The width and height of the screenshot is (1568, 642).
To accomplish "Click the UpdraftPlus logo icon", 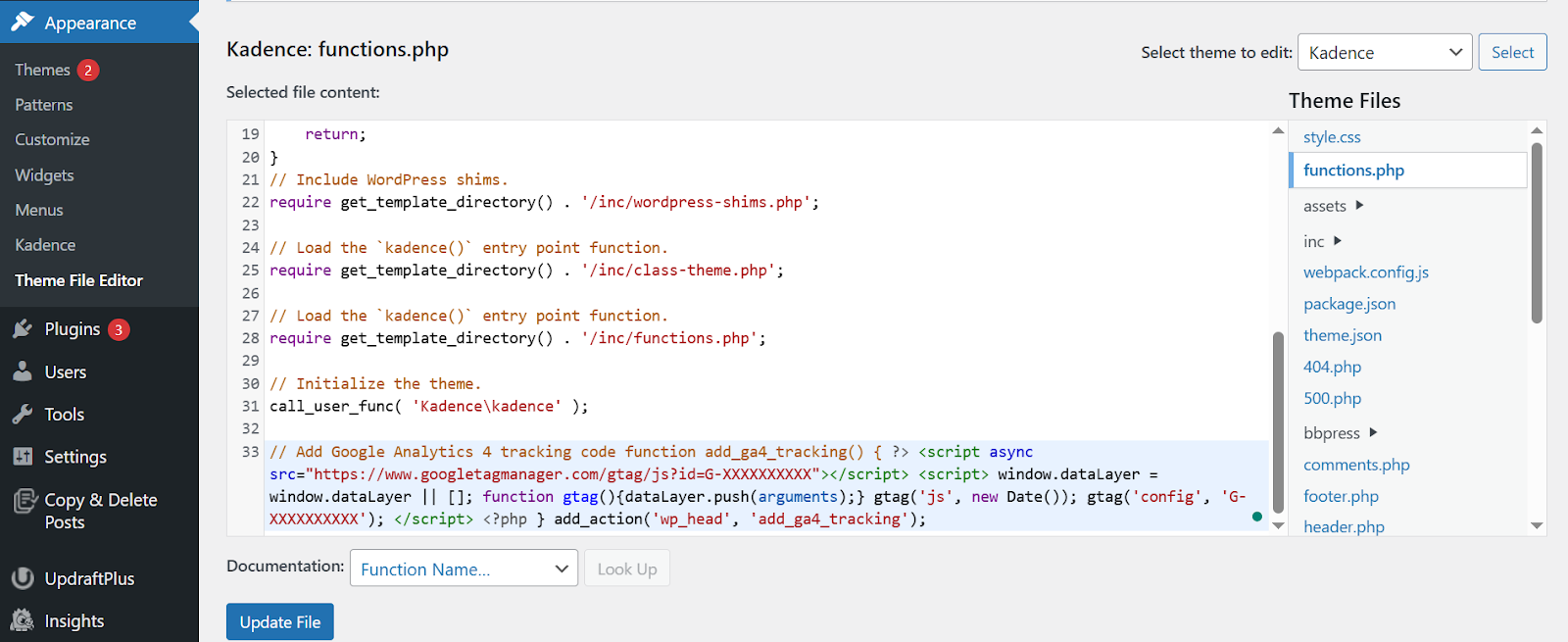I will tap(23, 578).
